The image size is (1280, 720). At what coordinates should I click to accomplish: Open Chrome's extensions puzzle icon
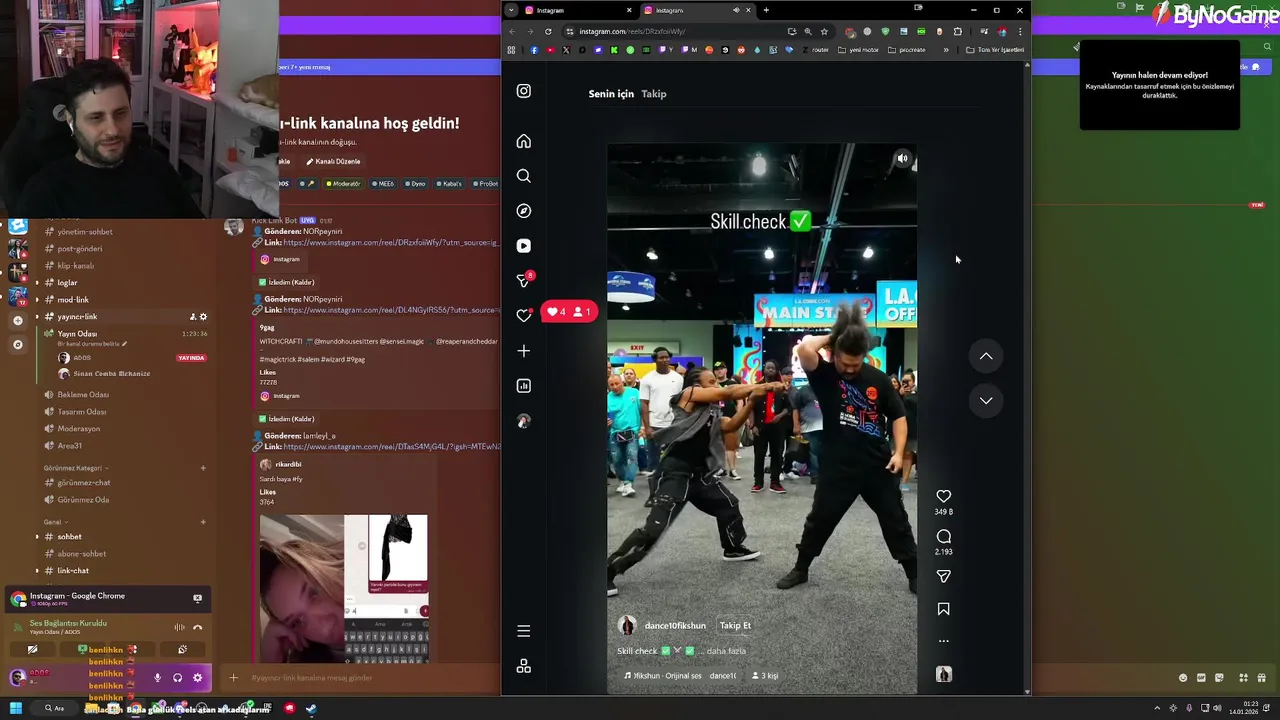[x=957, y=31]
